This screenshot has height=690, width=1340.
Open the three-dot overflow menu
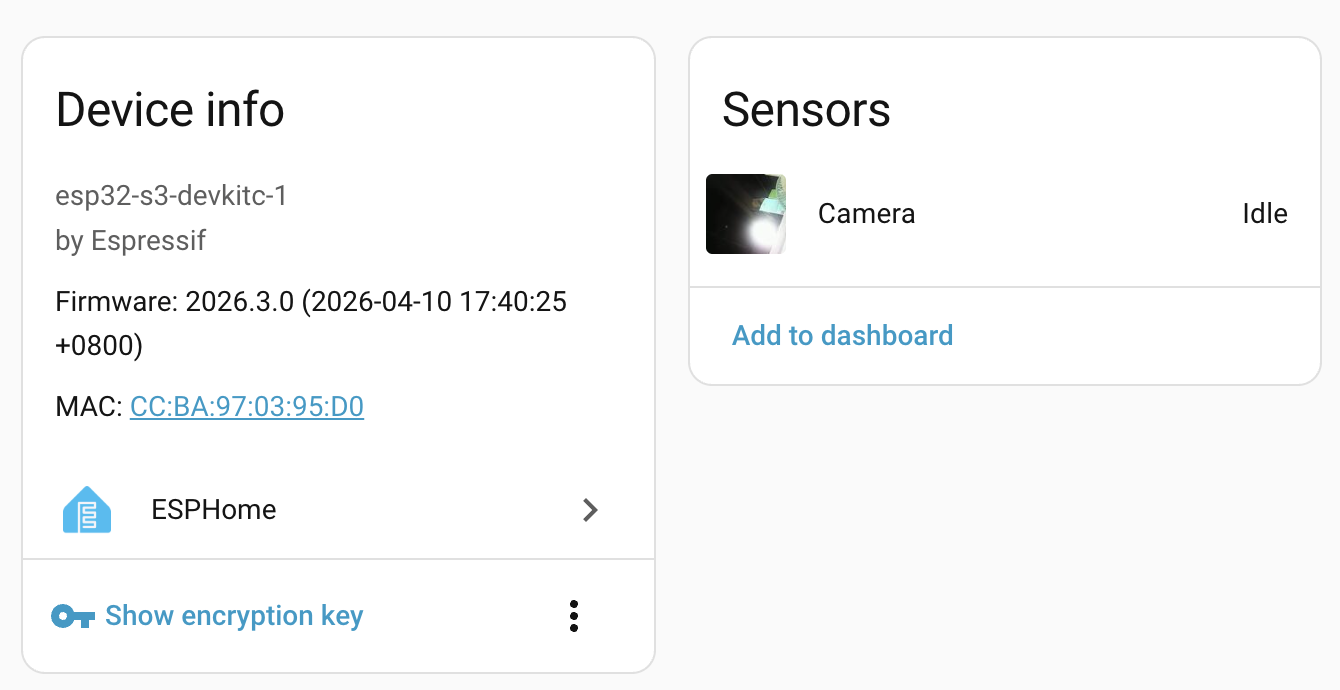pos(573,616)
